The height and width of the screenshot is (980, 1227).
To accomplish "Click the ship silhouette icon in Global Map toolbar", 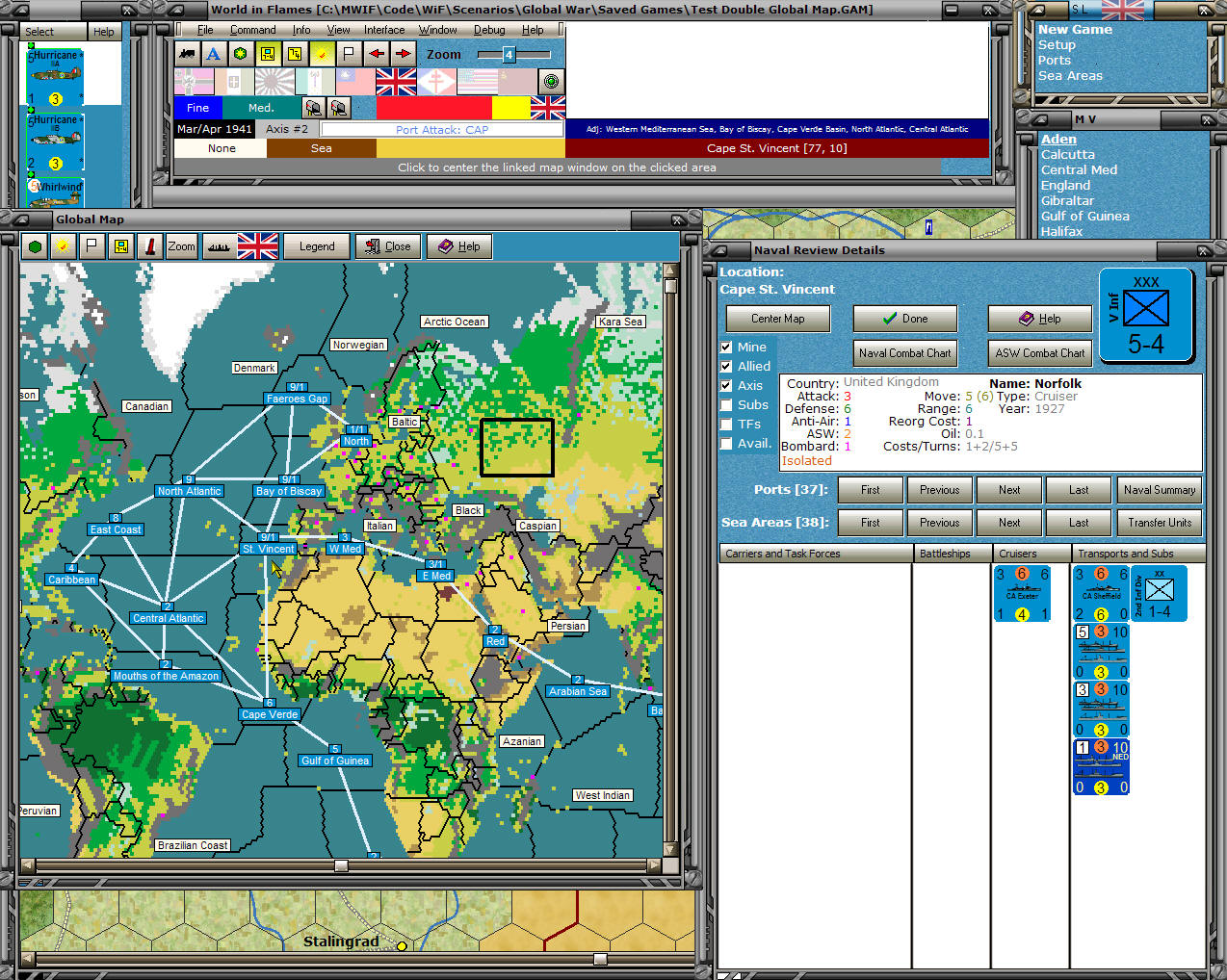I will [x=220, y=246].
